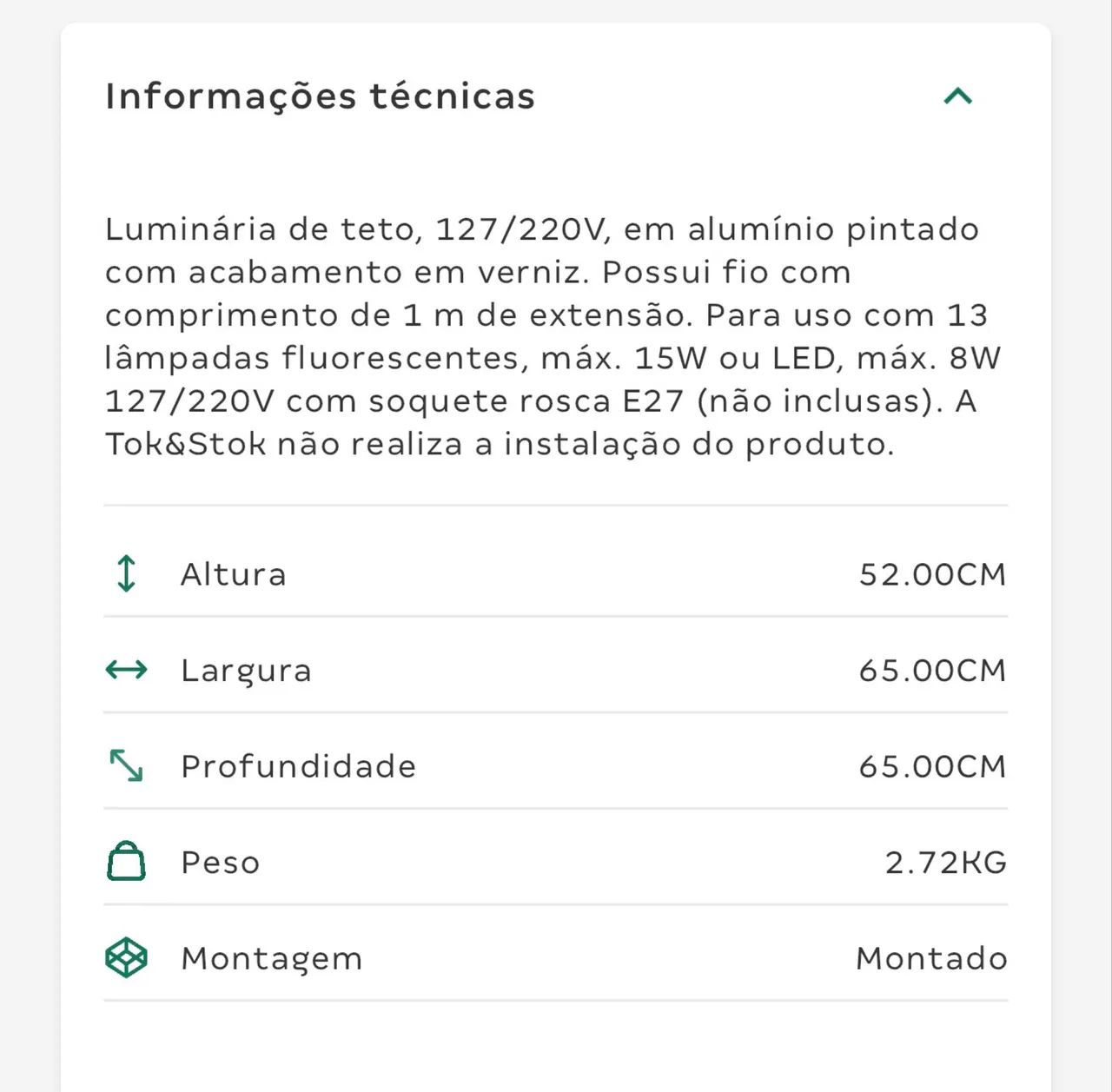Screen dimensions: 1112x1092
Task: Select the Peso row label
Action: tap(219, 862)
